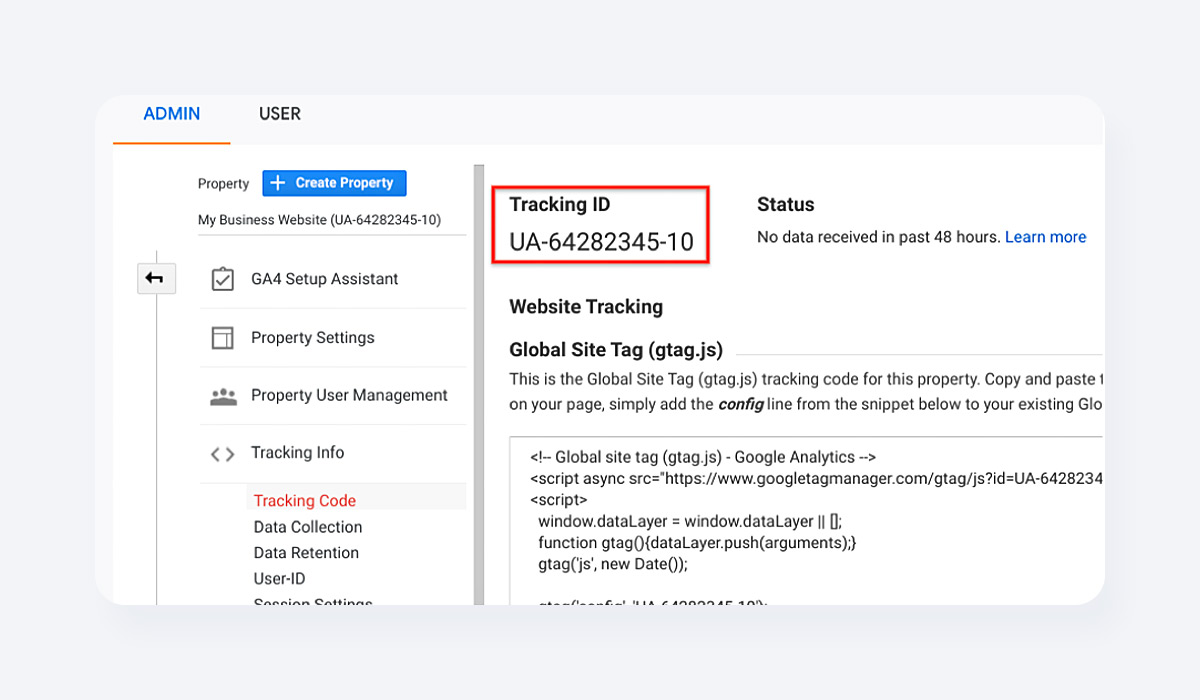Click inside the gtag.js code snippet box

(806, 520)
